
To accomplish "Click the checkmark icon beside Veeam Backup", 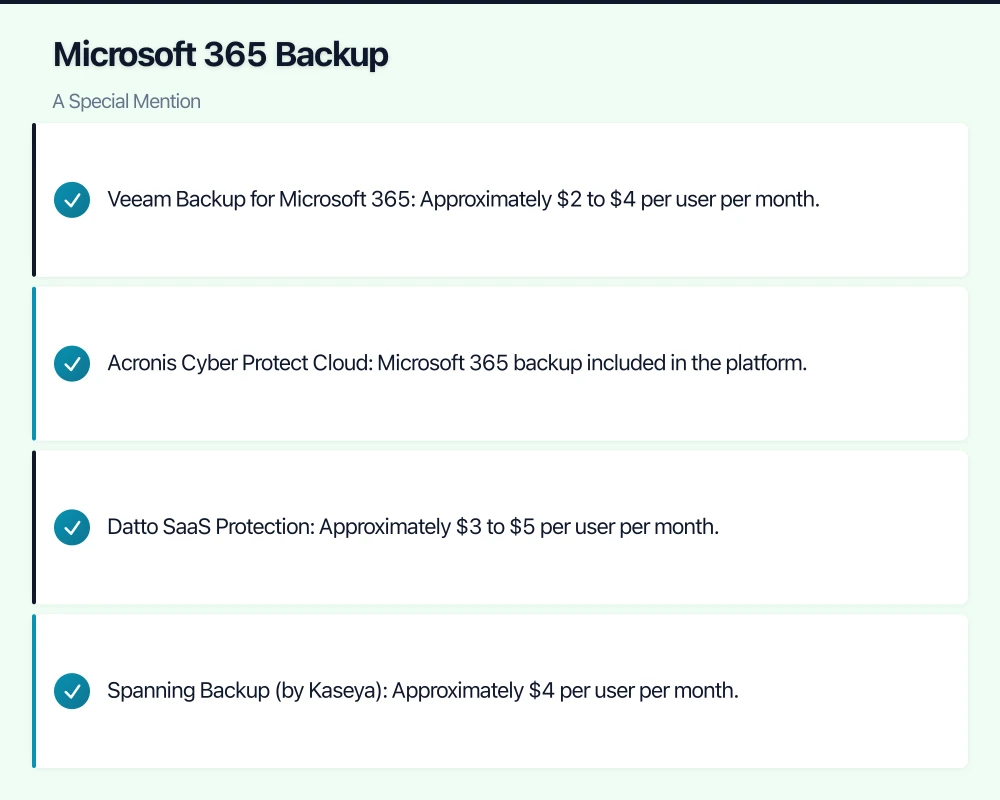I will (x=72, y=200).
